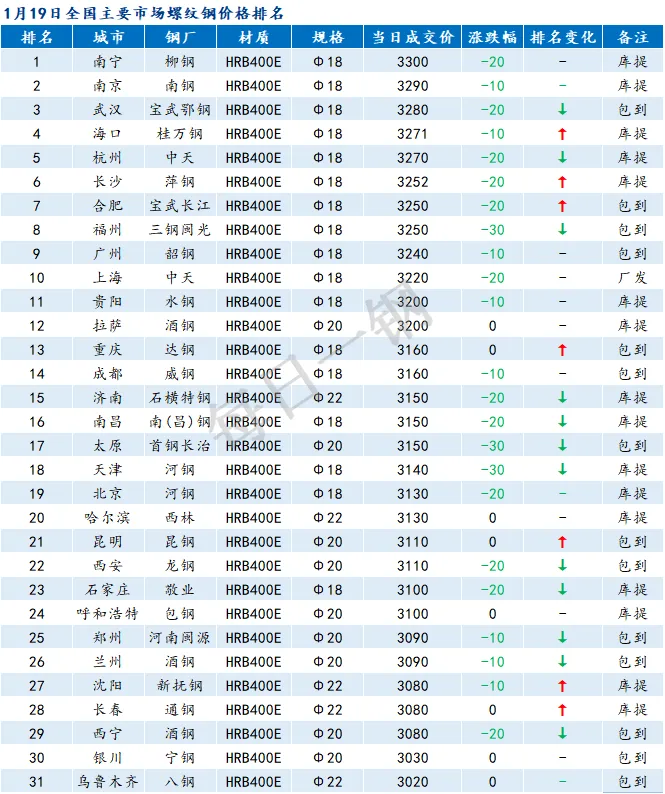Image resolution: width=665 pixels, height=794 pixels.
Task: Click the steel mill cell 宝武鄂钢
Action: point(180,109)
